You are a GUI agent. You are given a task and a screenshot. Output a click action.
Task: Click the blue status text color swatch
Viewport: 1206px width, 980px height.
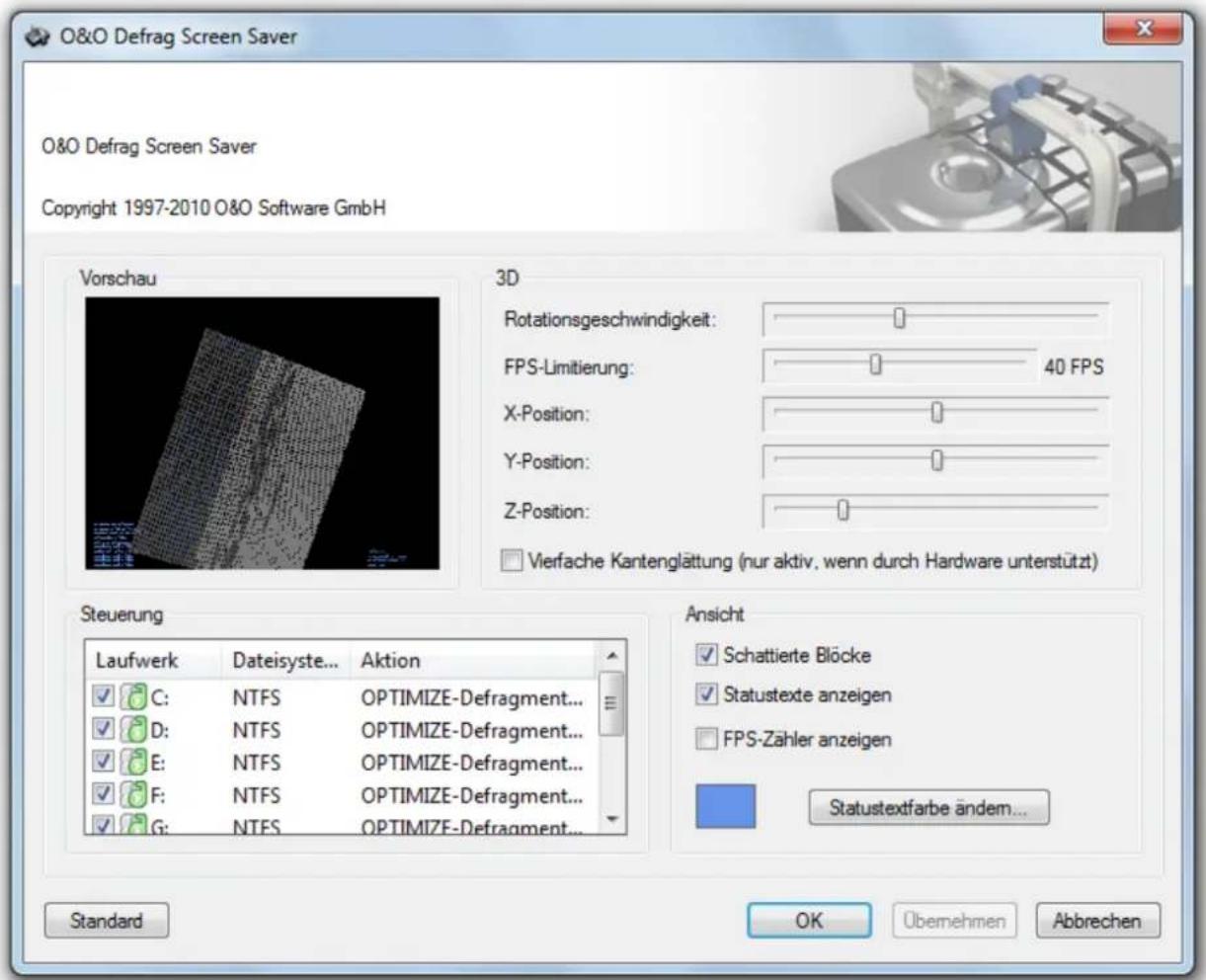click(x=726, y=806)
